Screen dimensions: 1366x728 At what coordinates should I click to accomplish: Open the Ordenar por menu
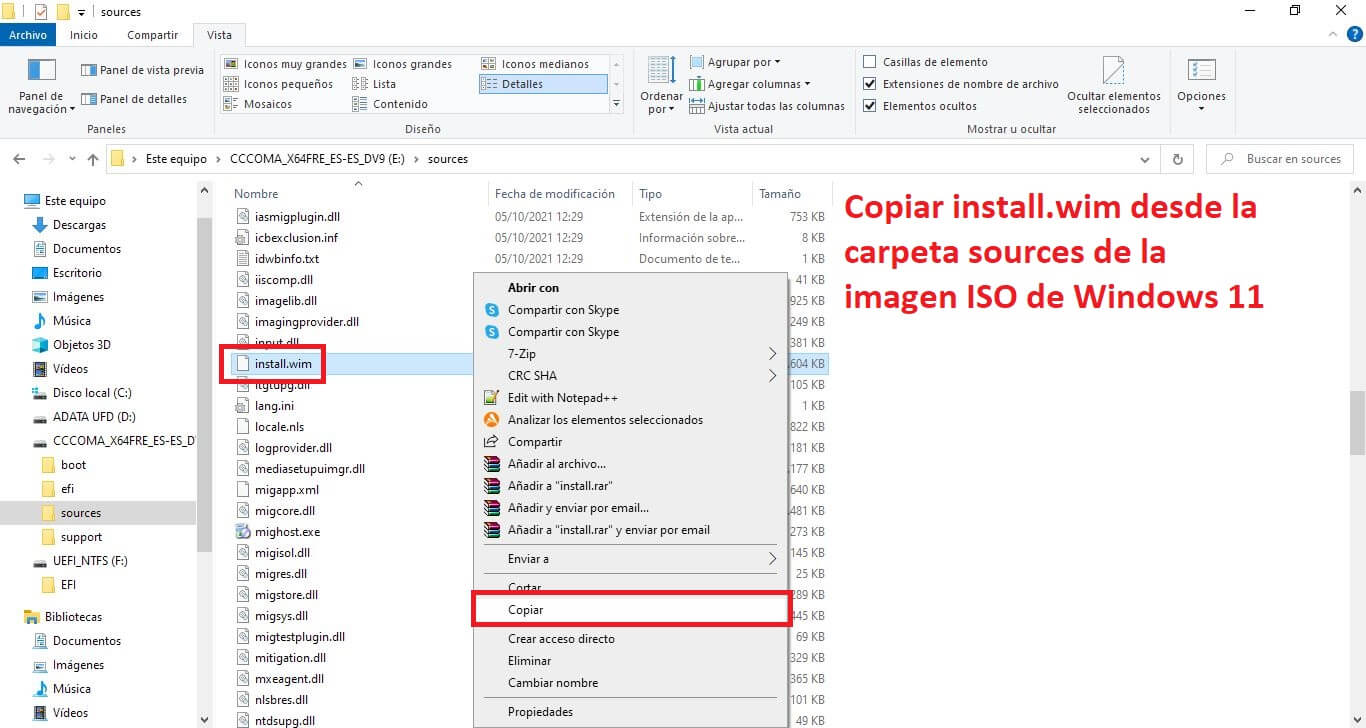click(x=661, y=85)
